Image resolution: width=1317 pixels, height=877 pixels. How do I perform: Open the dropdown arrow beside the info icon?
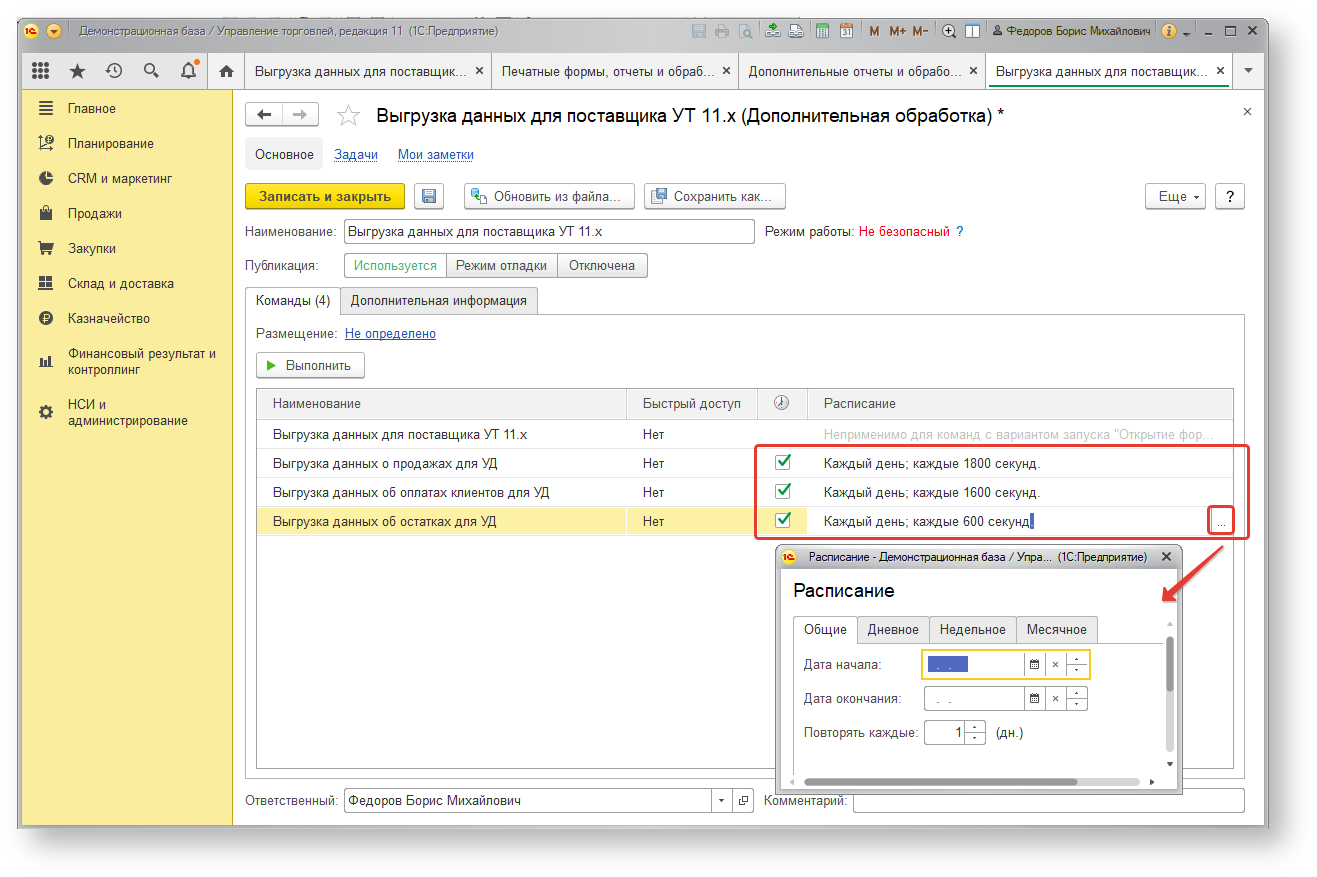pyautogui.click(x=1186, y=32)
